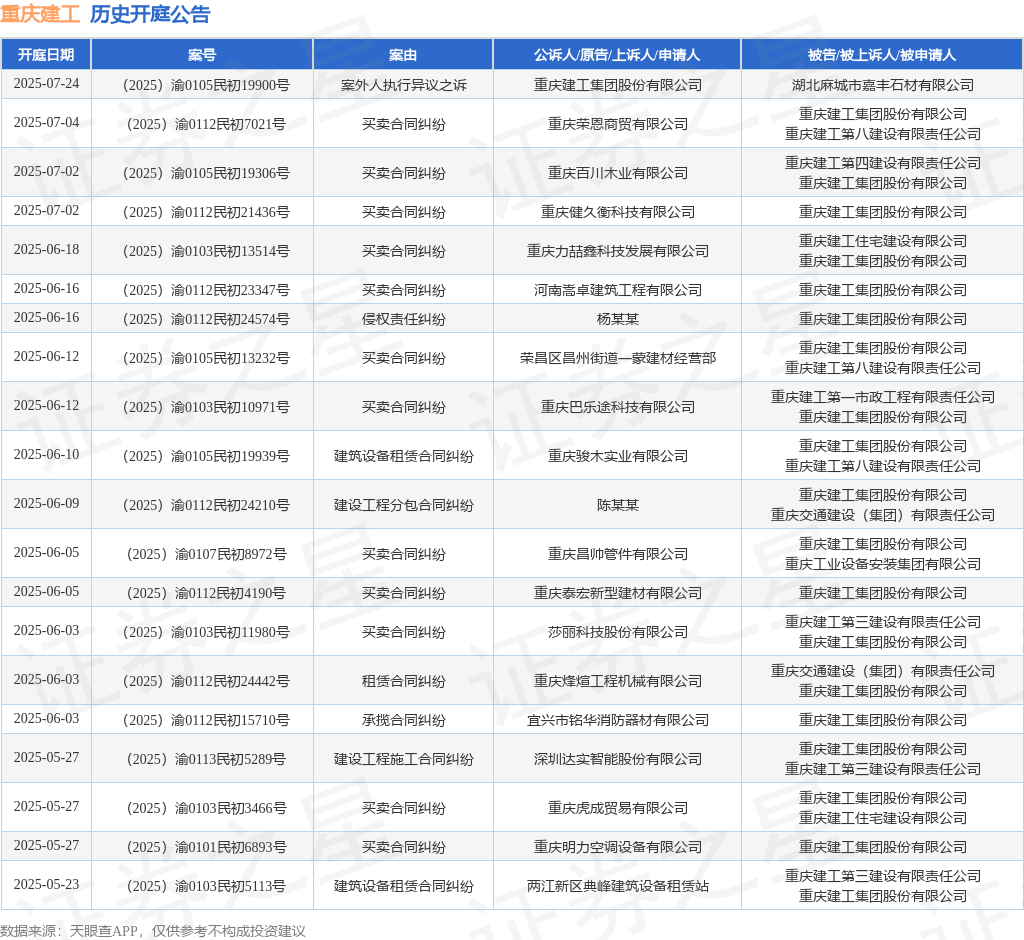Select the 建设工程施工合同纠纷 cause cell
This screenshot has width=1024, height=940.
(x=404, y=759)
